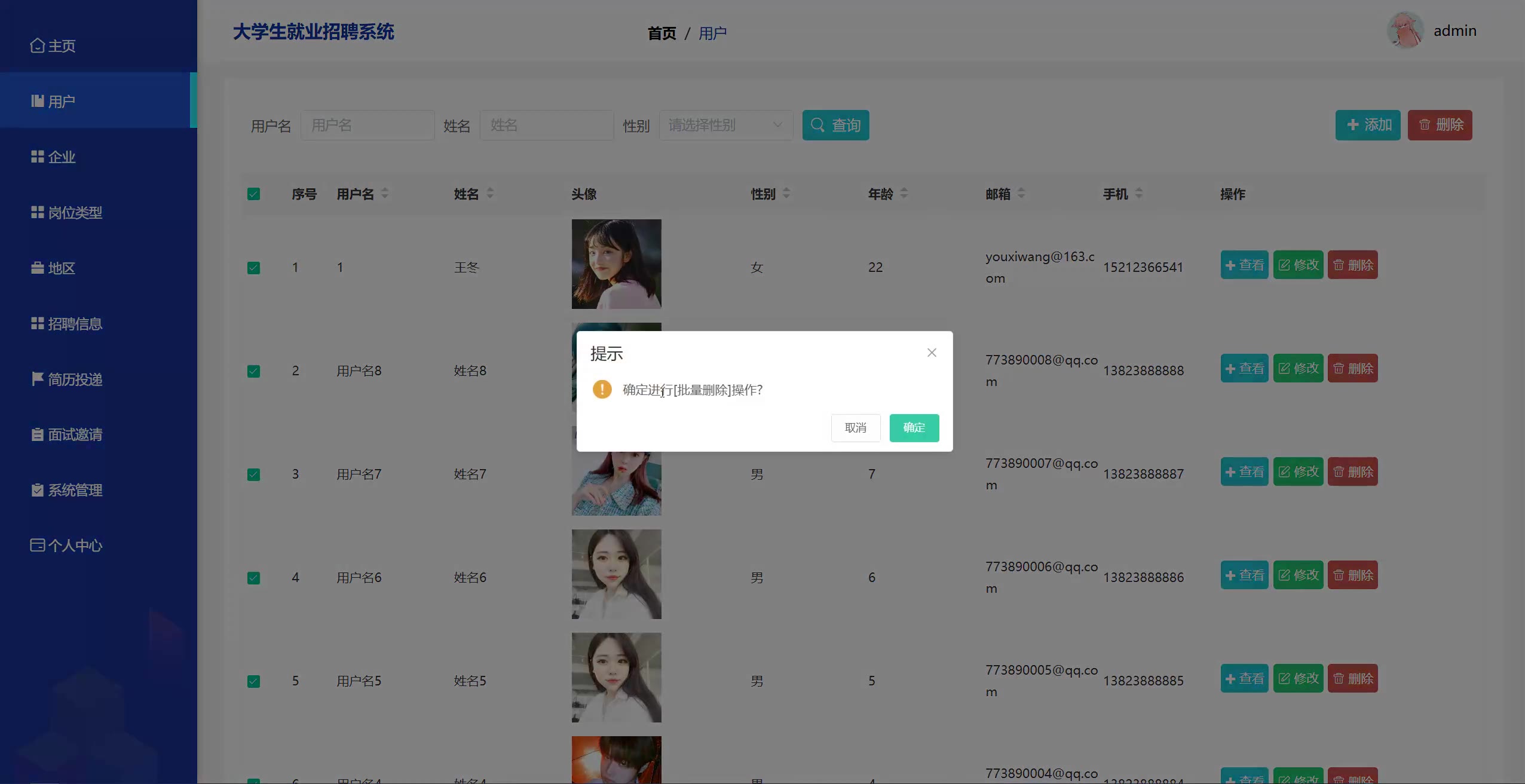Click the warning exclamation icon in dialog

(602, 390)
